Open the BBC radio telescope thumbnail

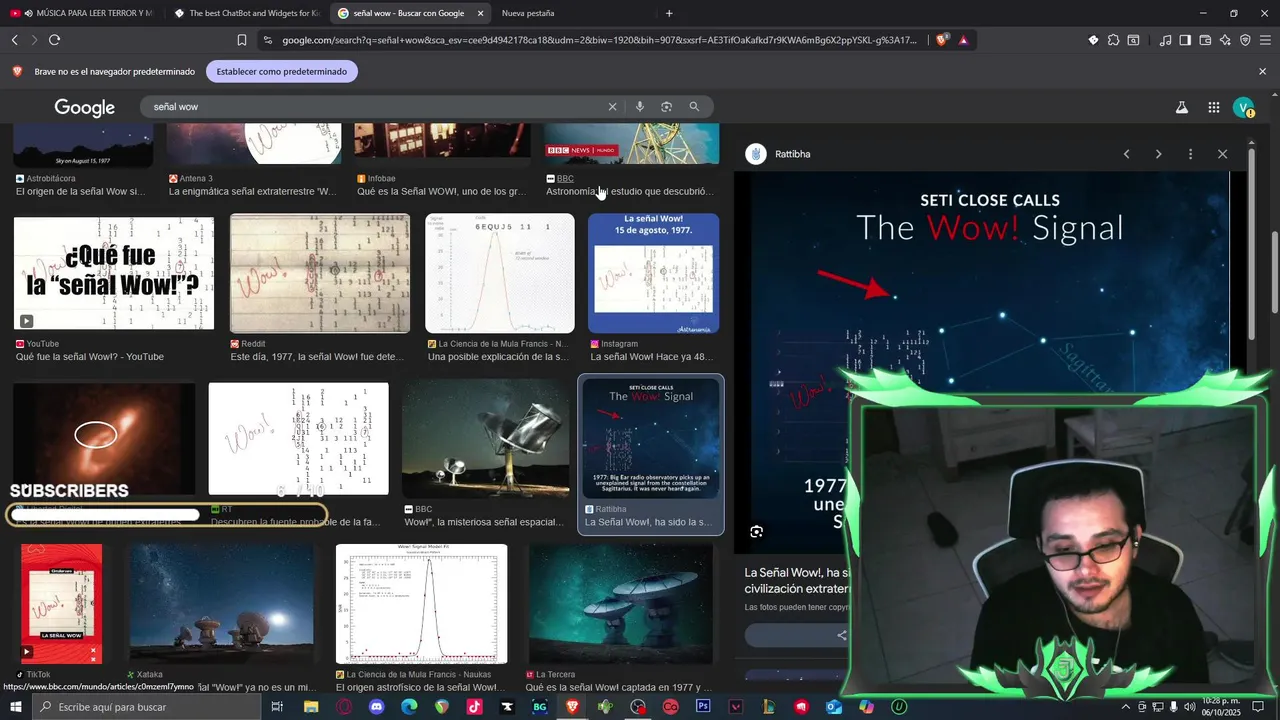tap(485, 440)
